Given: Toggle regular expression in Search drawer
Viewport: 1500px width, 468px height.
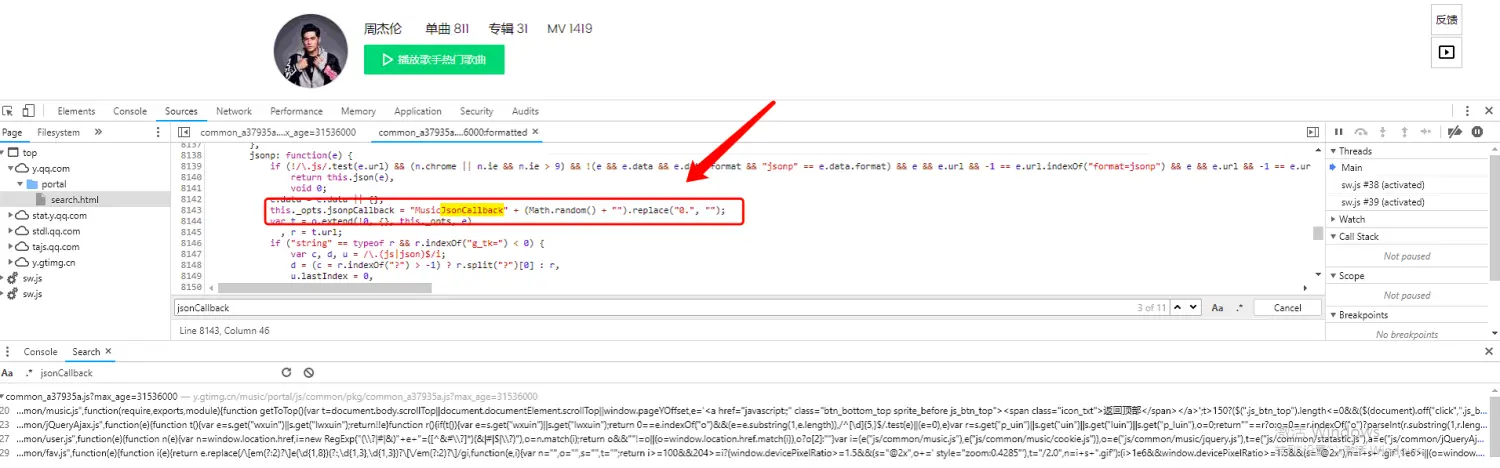Looking at the screenshot, I should [28, 373].
